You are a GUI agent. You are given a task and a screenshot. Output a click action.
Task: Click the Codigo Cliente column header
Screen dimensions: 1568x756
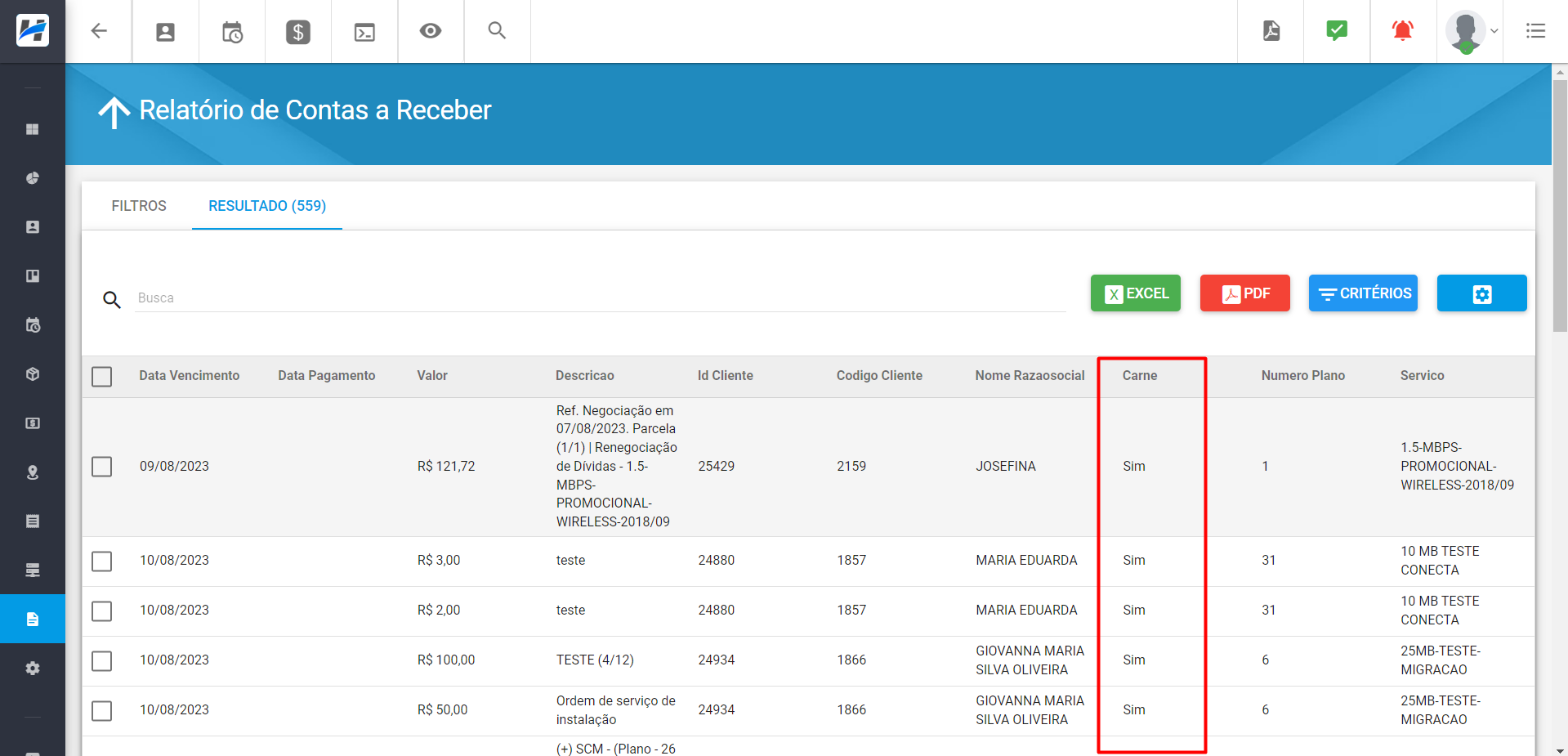point(879,376)
